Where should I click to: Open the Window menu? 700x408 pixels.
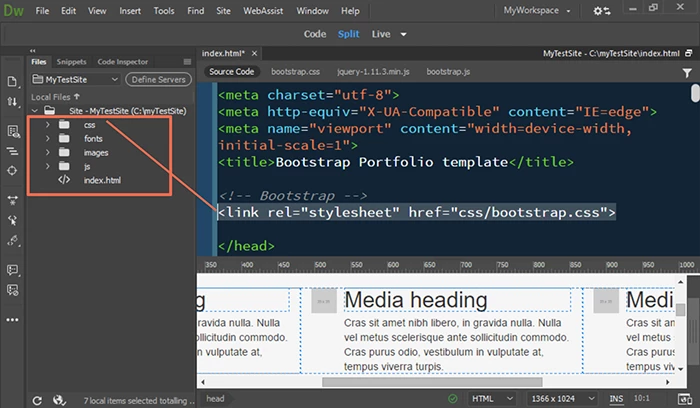(312, 11)
